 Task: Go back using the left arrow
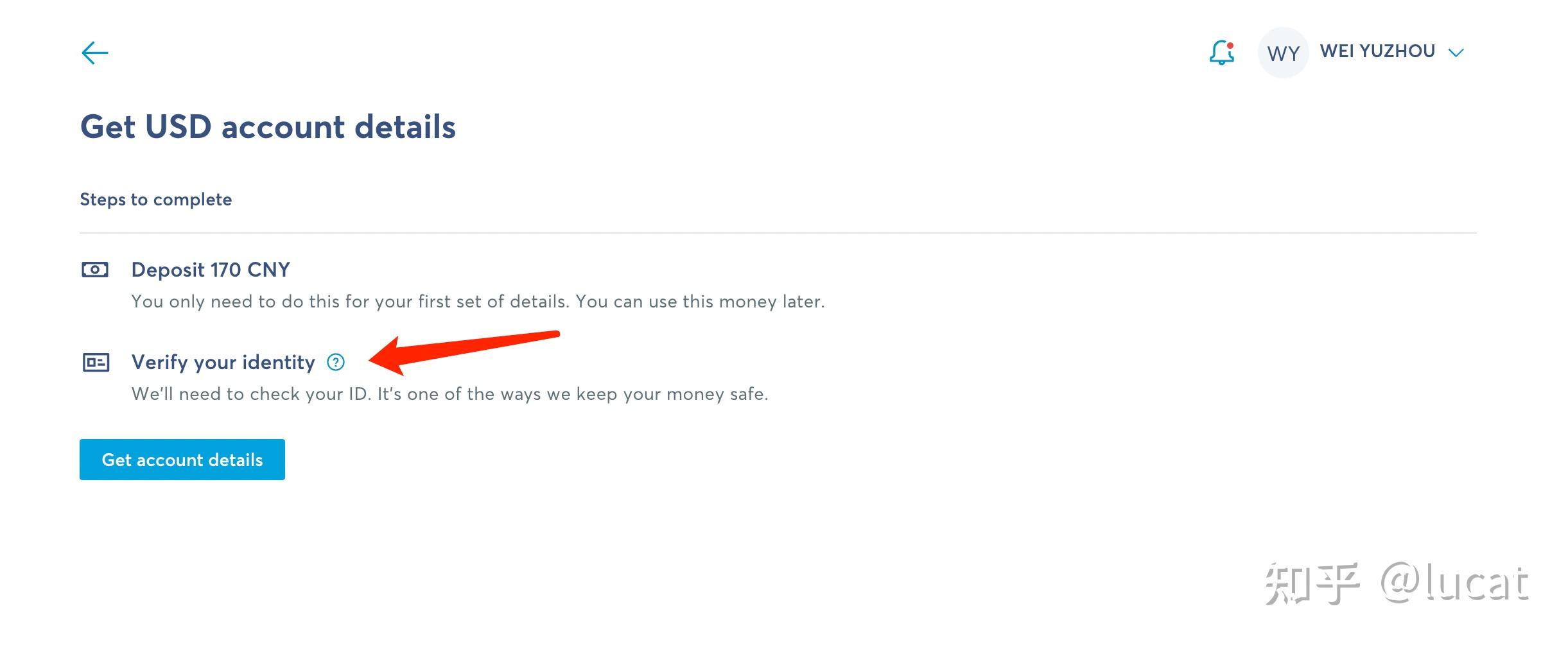tap(95, 53)
